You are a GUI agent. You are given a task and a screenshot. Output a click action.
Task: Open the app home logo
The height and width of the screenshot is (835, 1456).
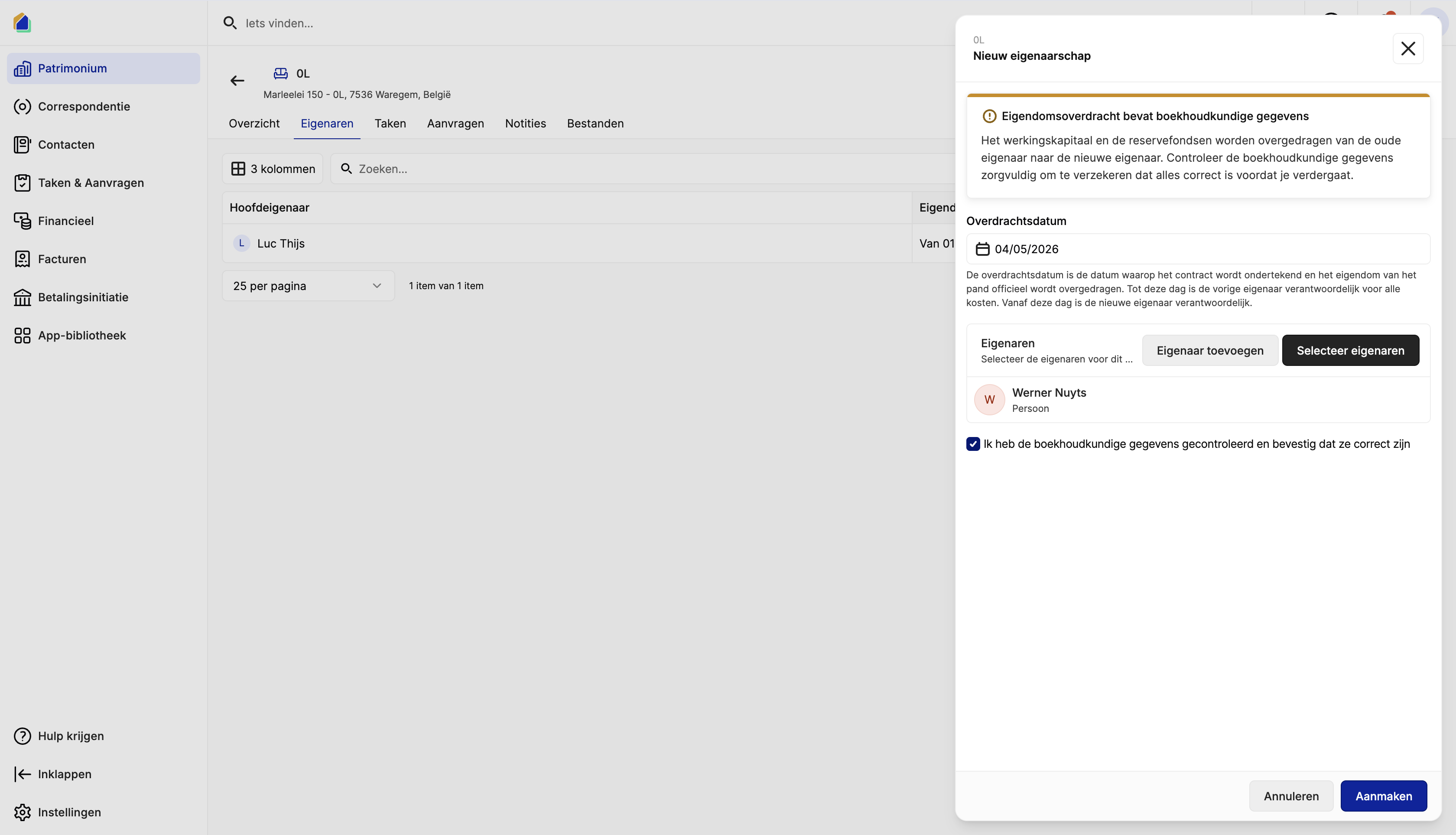22,23
